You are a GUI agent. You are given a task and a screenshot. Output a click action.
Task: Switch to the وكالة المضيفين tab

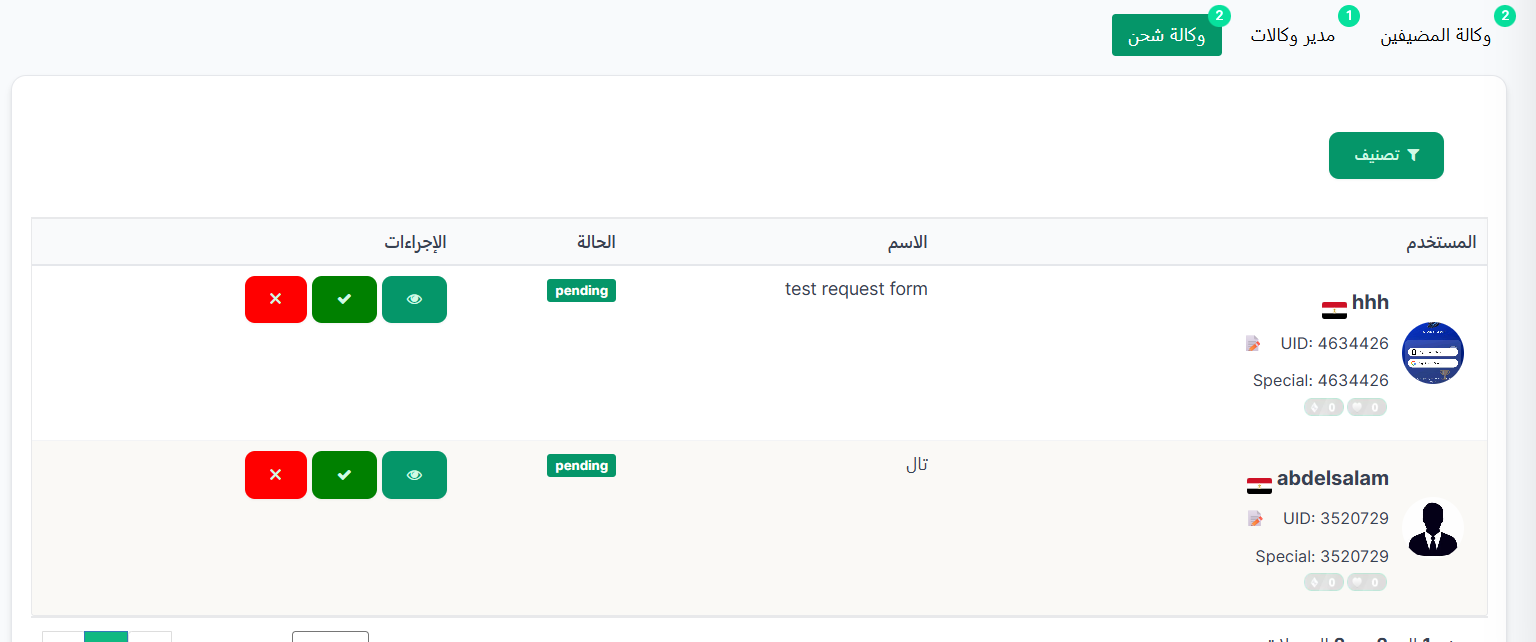tap(1436, 36)
